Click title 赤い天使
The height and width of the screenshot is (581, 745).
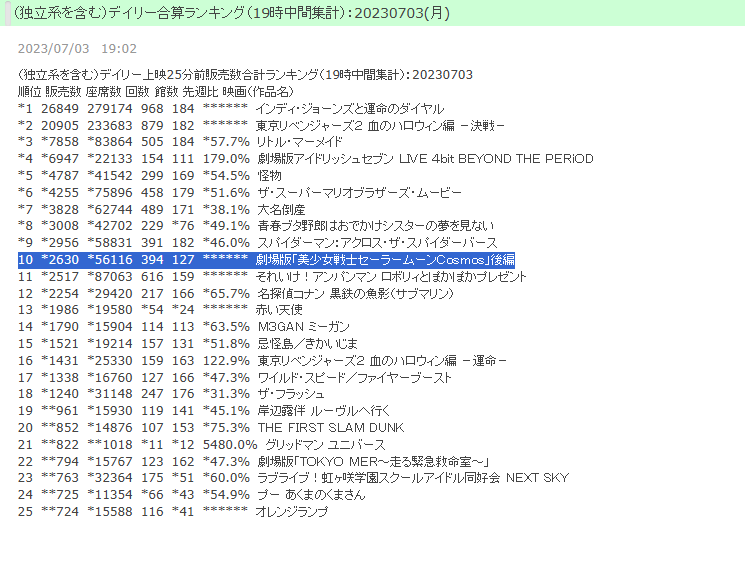pyautogui.click(x=279, y=310)
